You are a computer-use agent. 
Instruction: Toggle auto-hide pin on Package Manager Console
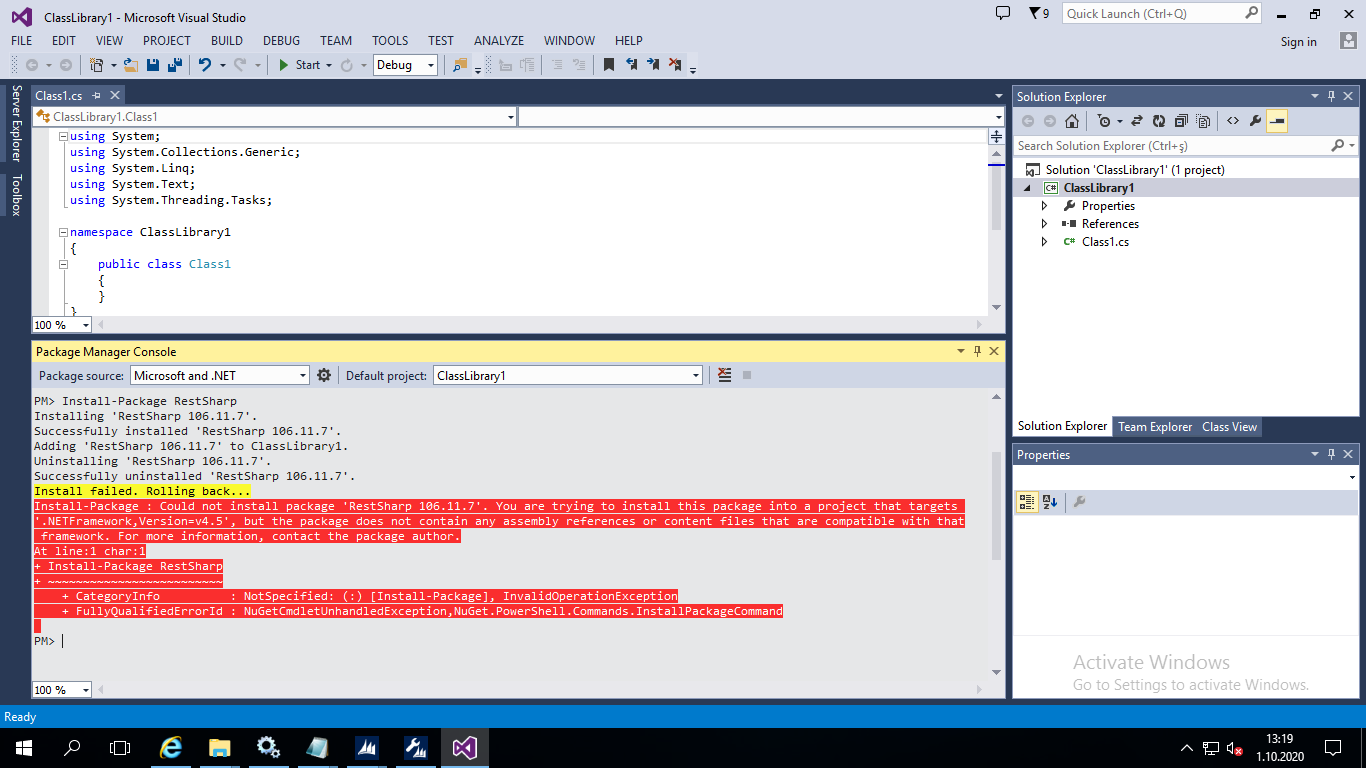point(977,351)
